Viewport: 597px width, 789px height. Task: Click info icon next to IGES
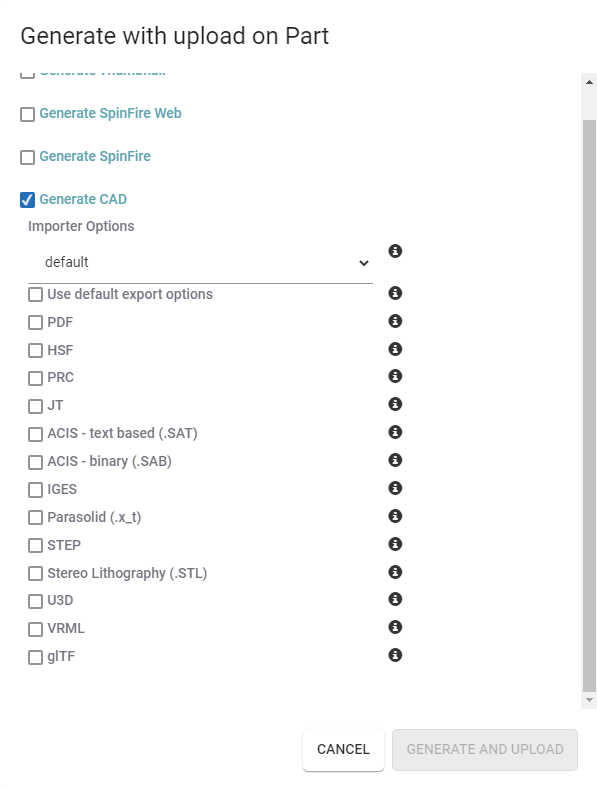(395, 488)
